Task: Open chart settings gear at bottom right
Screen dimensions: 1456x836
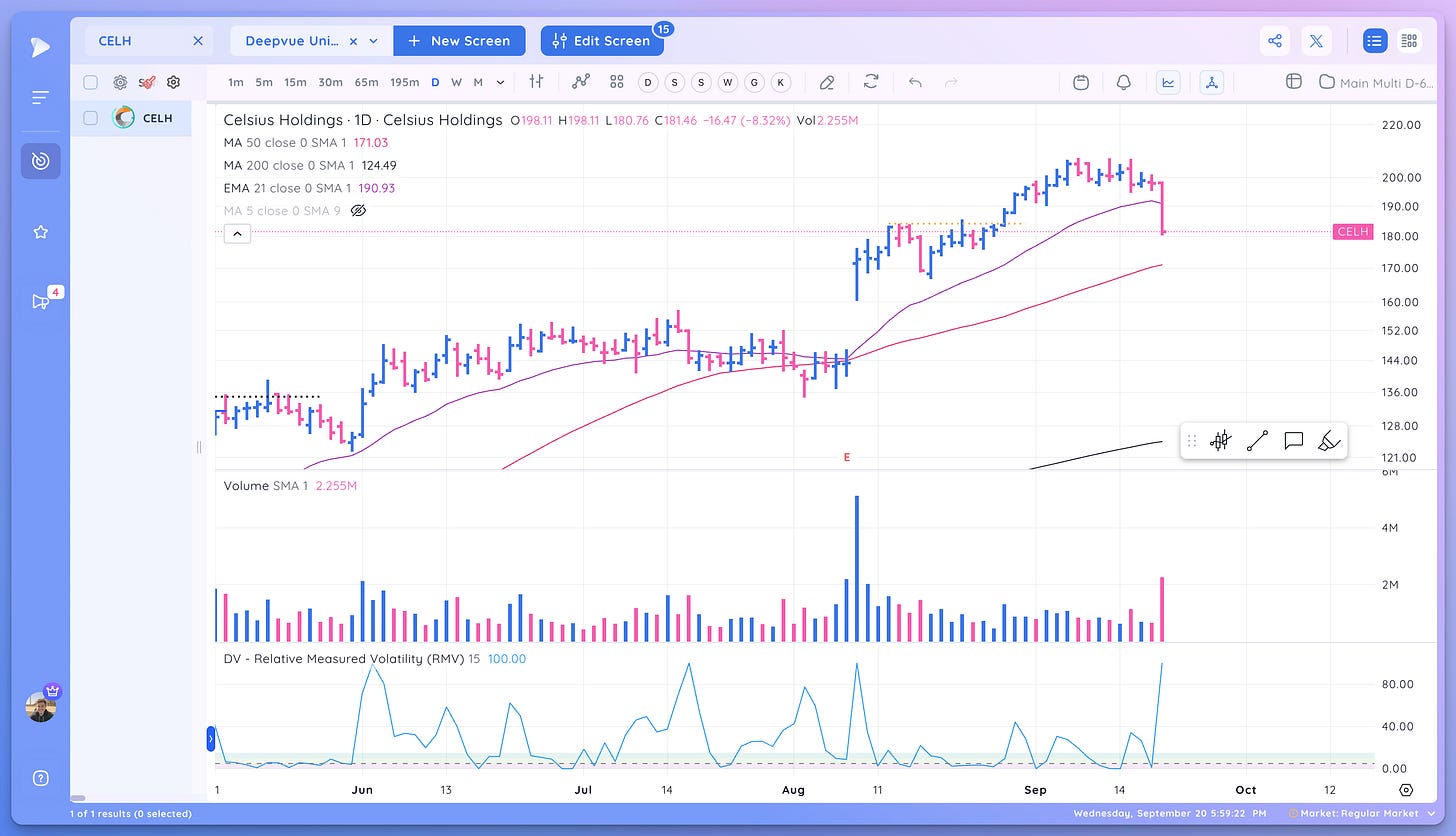Action: (x=1406, y=790)
